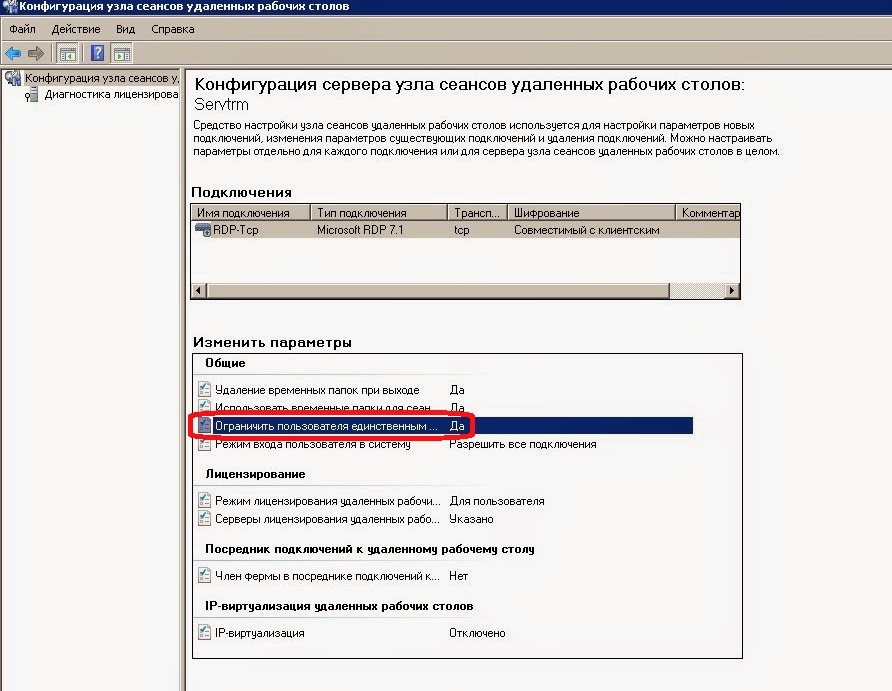Select the 'IP-виртуализация' setting row
892x691 pixels.
259,633
